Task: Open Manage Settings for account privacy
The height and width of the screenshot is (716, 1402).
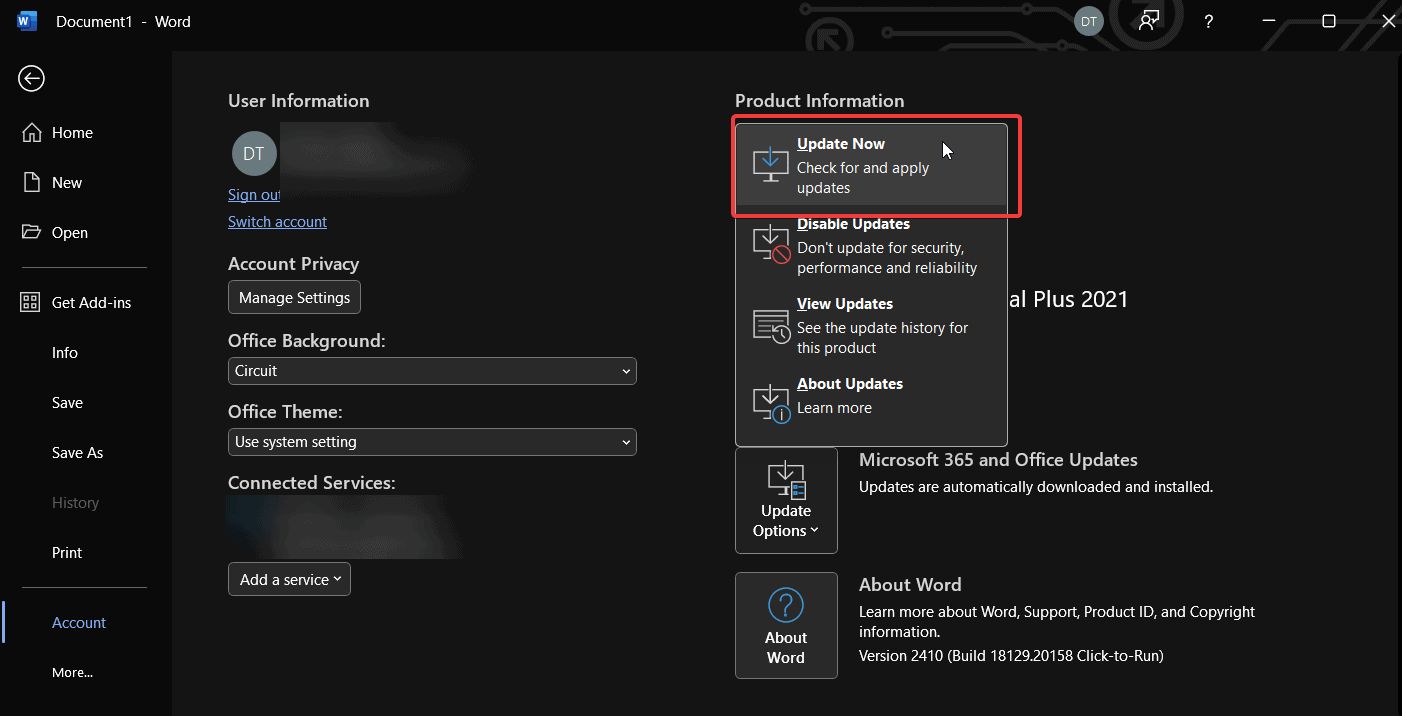Action: (x=294, y=297)
